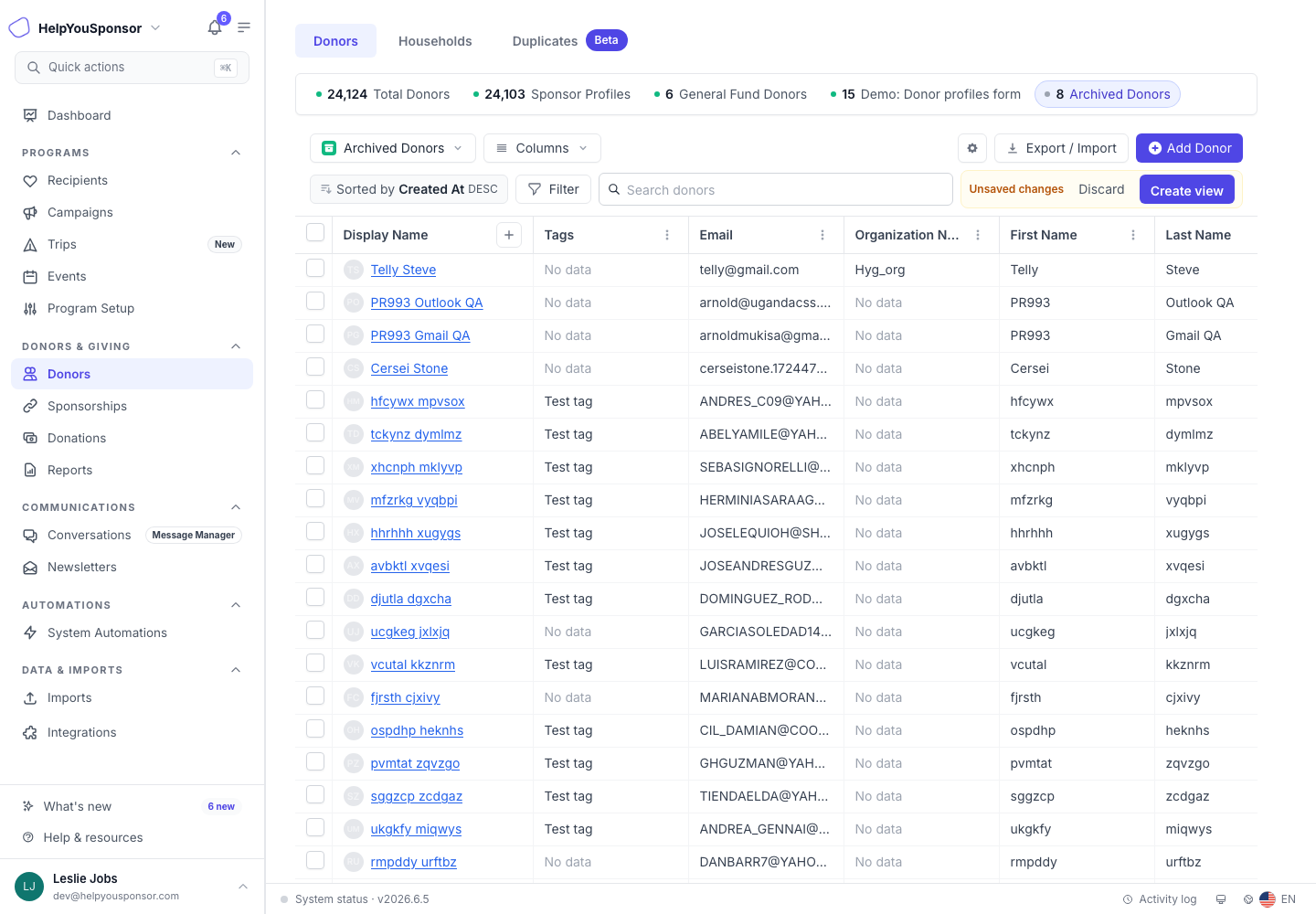Check the Cersei Stone row
This screenshot has width=1316, height=914.
pyautogui.click(x=315, y=367)
